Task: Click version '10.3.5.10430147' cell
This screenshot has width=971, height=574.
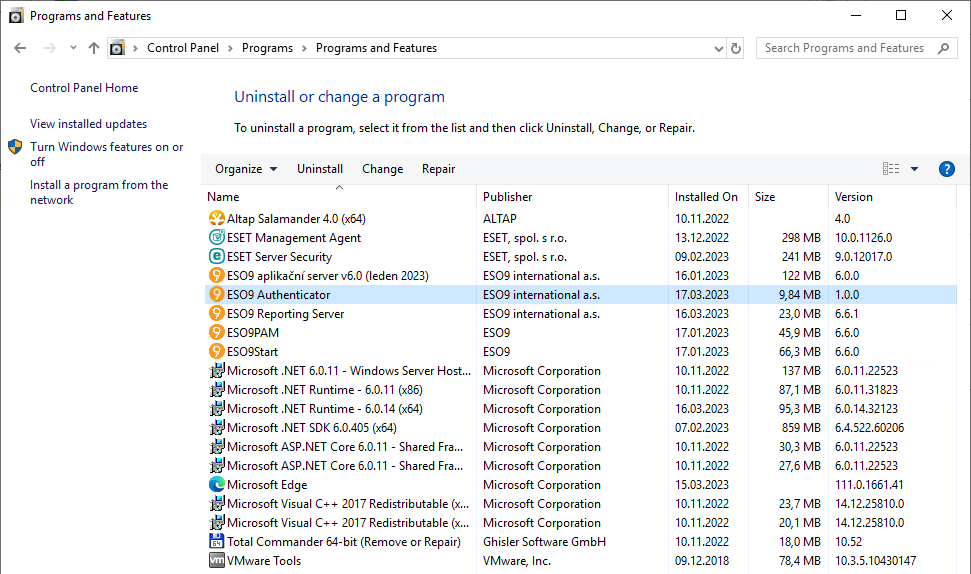Action: click(x=875, y=561)
